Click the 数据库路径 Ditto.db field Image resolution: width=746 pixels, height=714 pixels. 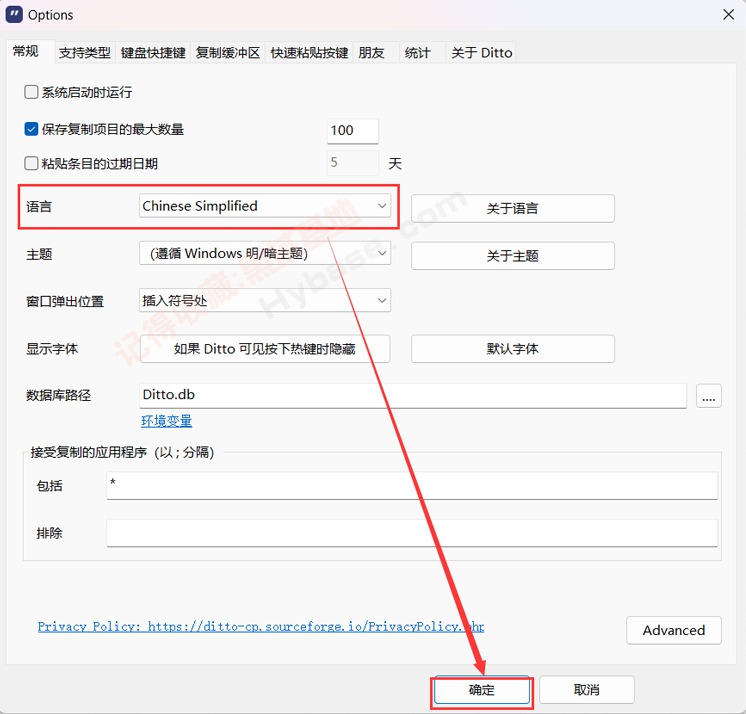(x=413, y=396)
